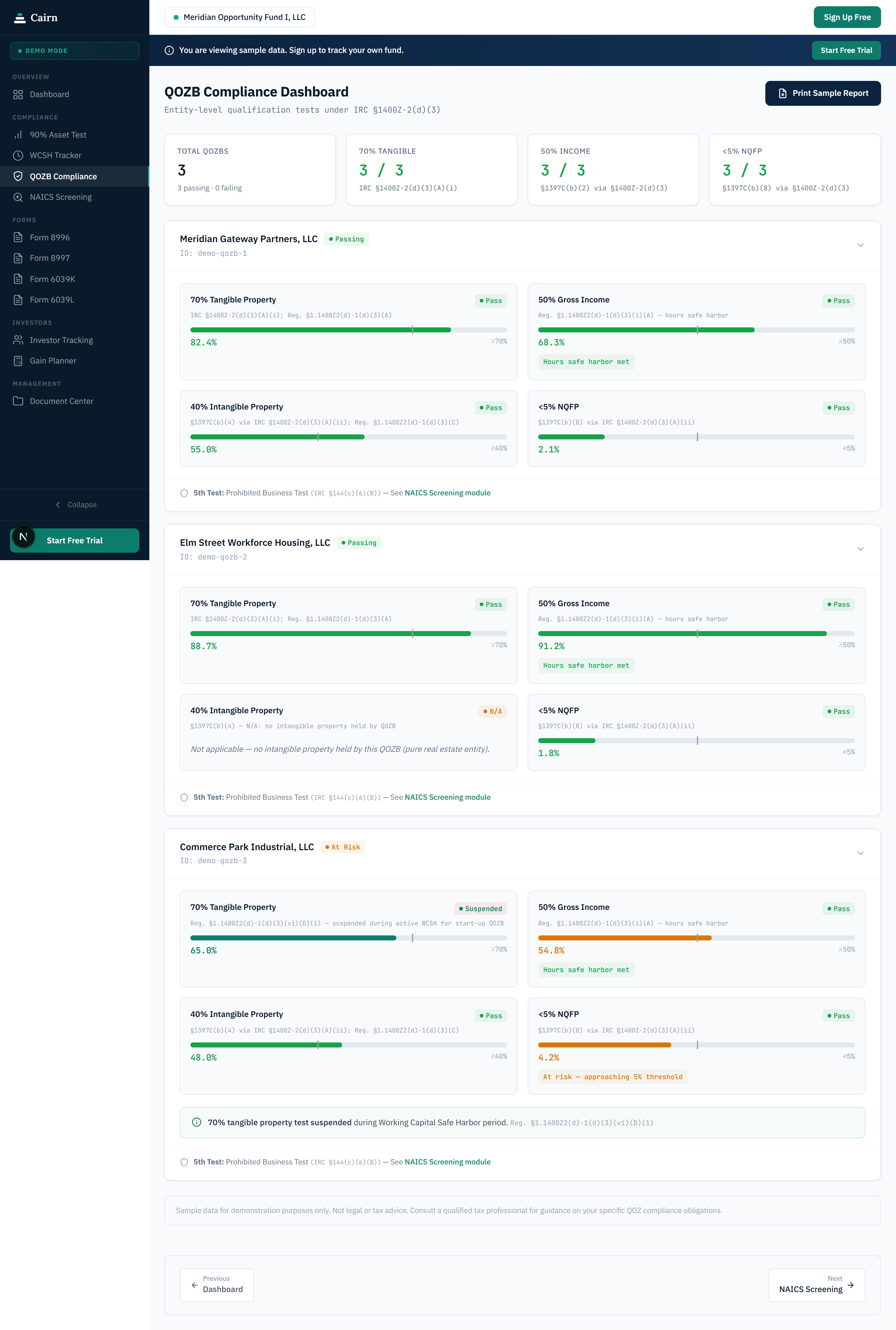Click the Dashboard grid icon in sidebar
Image resolution: width=896 pixels, height=1330 pixels.
tap(18, 94)
